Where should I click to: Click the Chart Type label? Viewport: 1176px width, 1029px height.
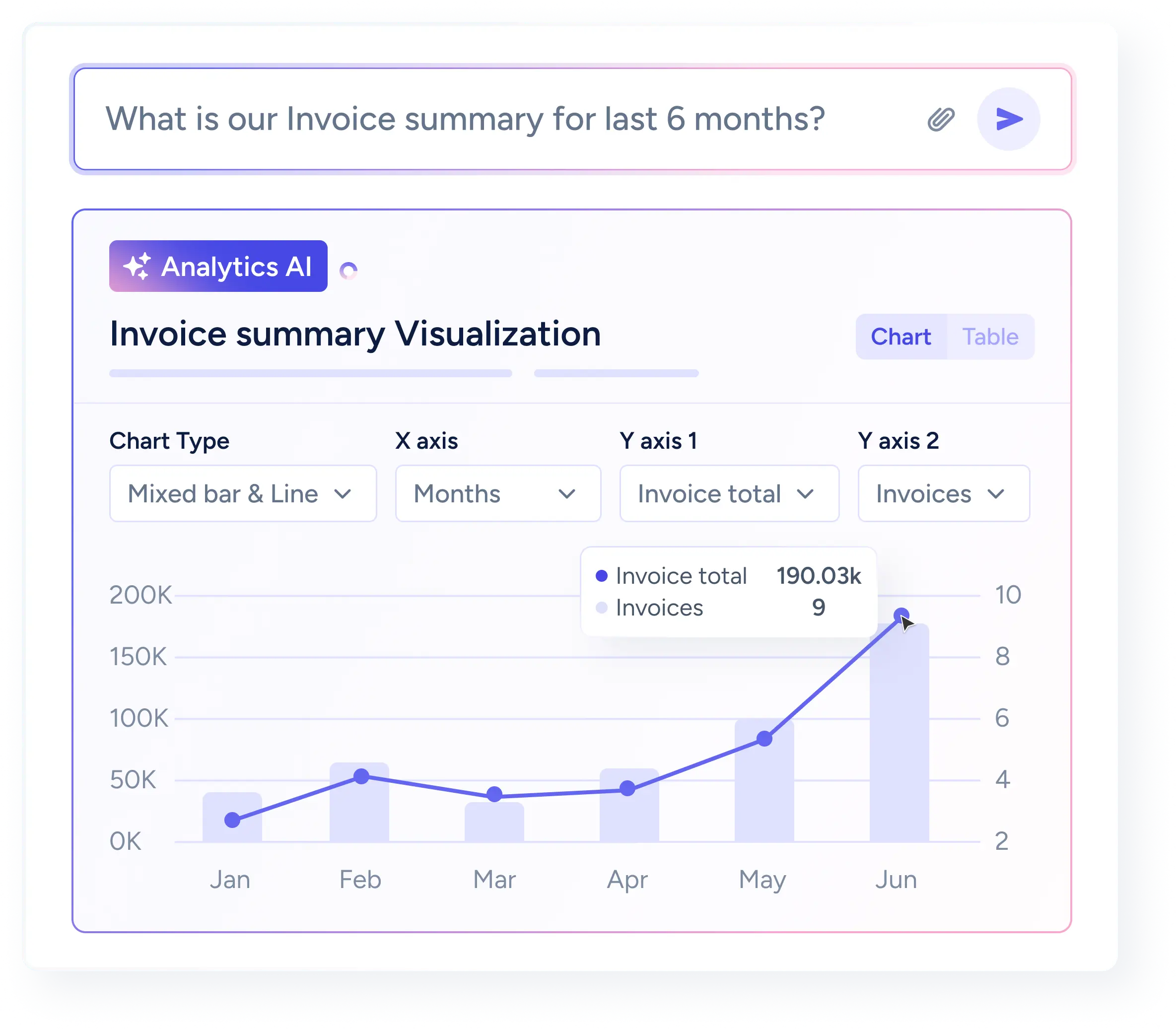tap(169, 441)
